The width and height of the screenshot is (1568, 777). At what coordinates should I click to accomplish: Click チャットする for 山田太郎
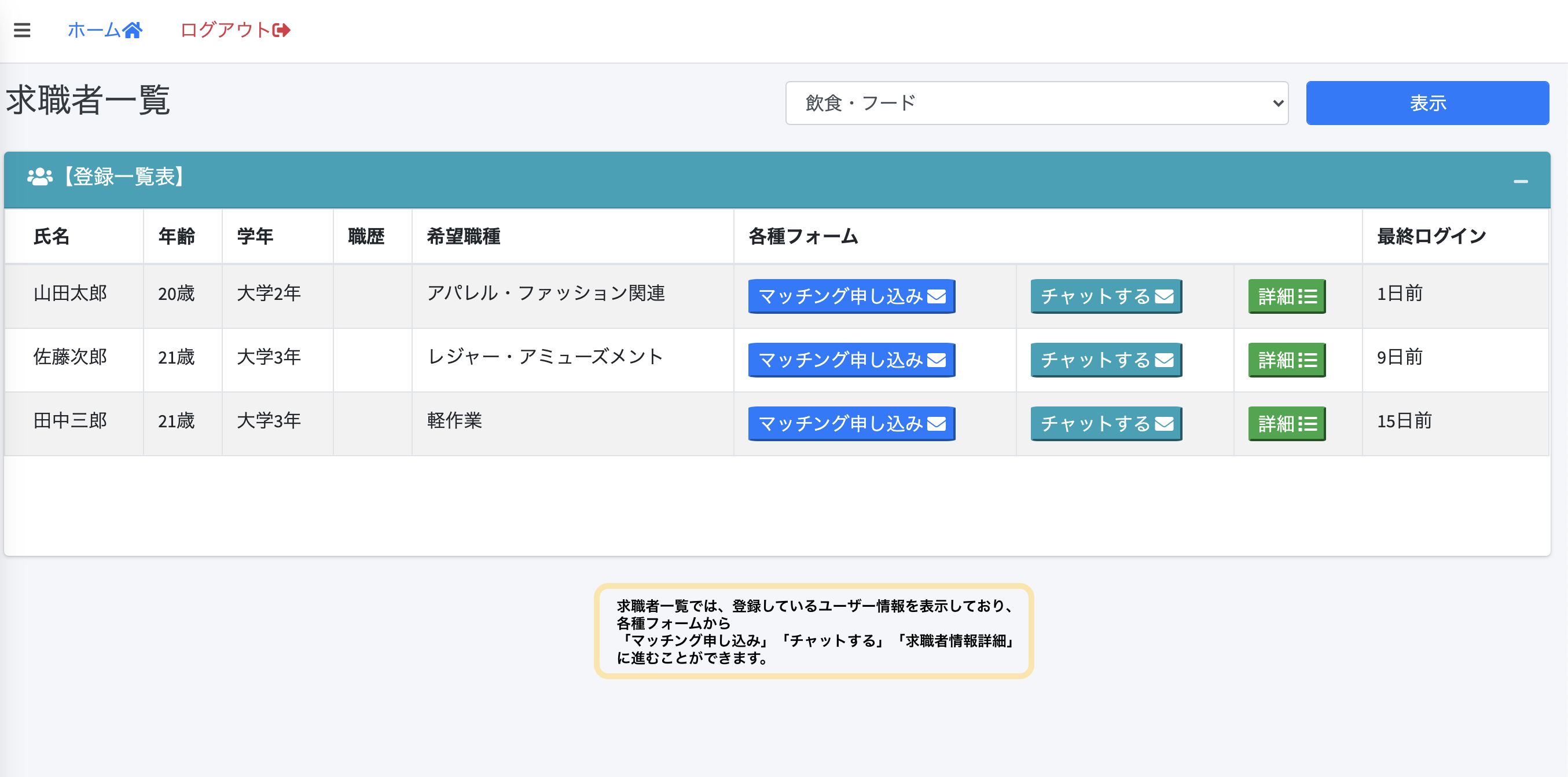1106,296
